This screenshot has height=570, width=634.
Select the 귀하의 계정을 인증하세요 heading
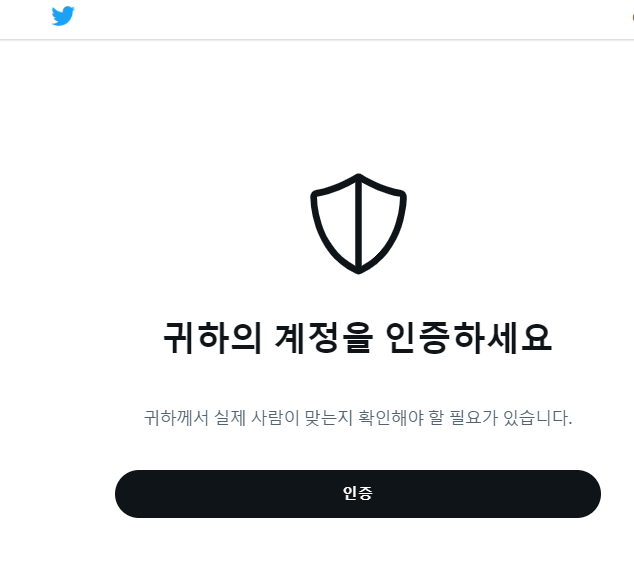(358, 338)
